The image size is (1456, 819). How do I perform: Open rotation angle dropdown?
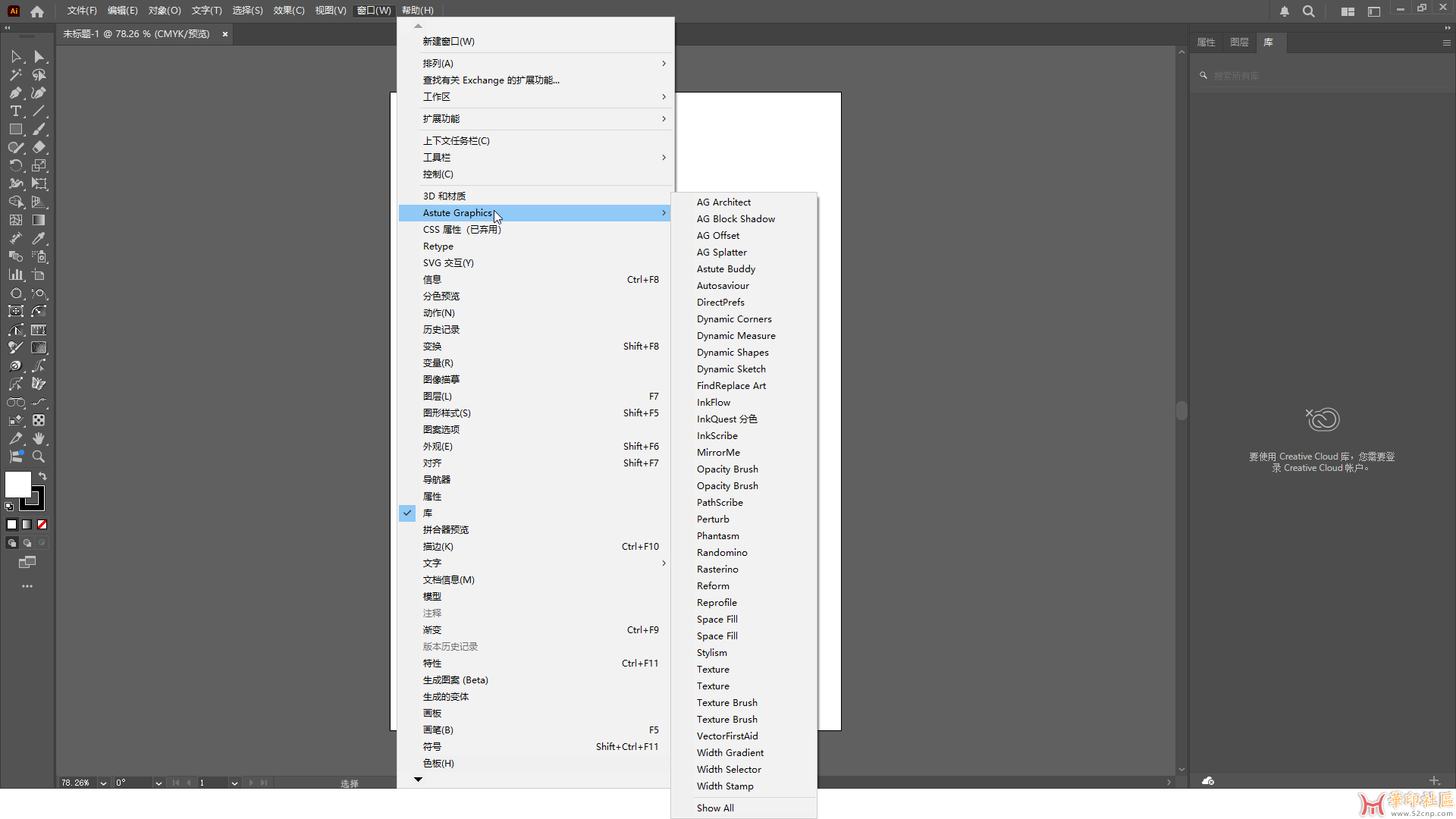[158, 783]
